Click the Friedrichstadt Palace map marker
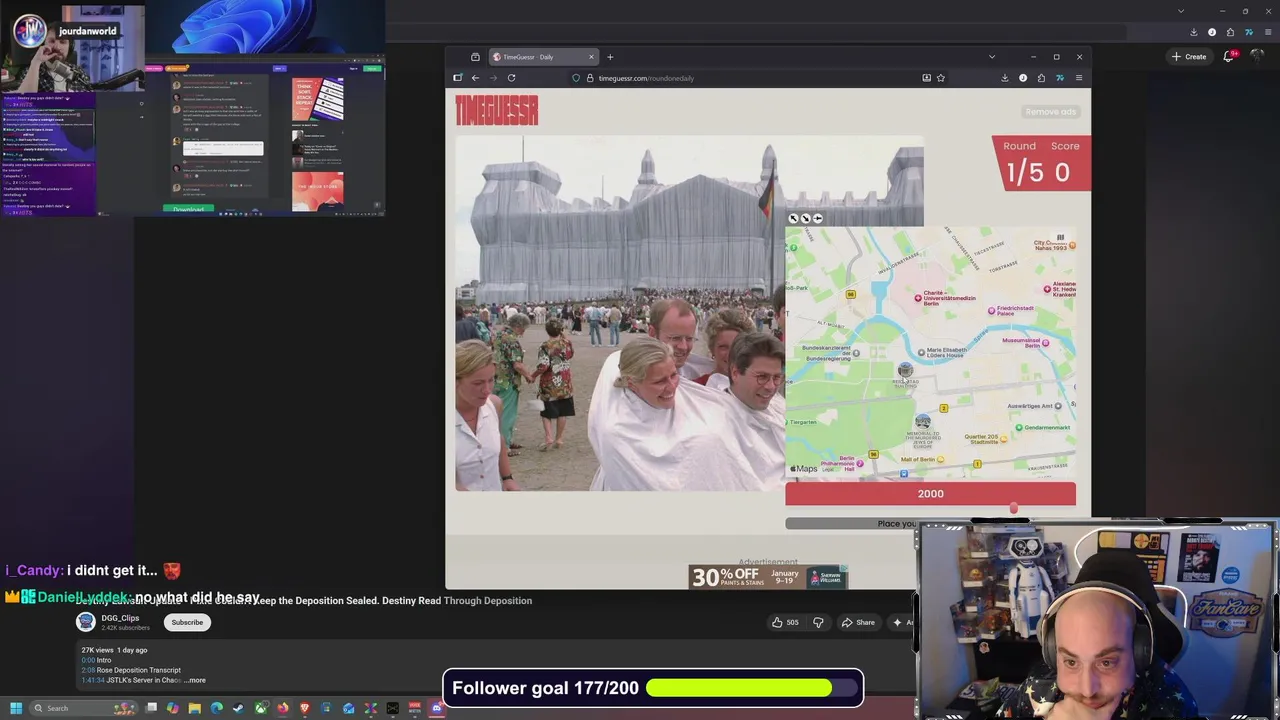 (992, 312)
